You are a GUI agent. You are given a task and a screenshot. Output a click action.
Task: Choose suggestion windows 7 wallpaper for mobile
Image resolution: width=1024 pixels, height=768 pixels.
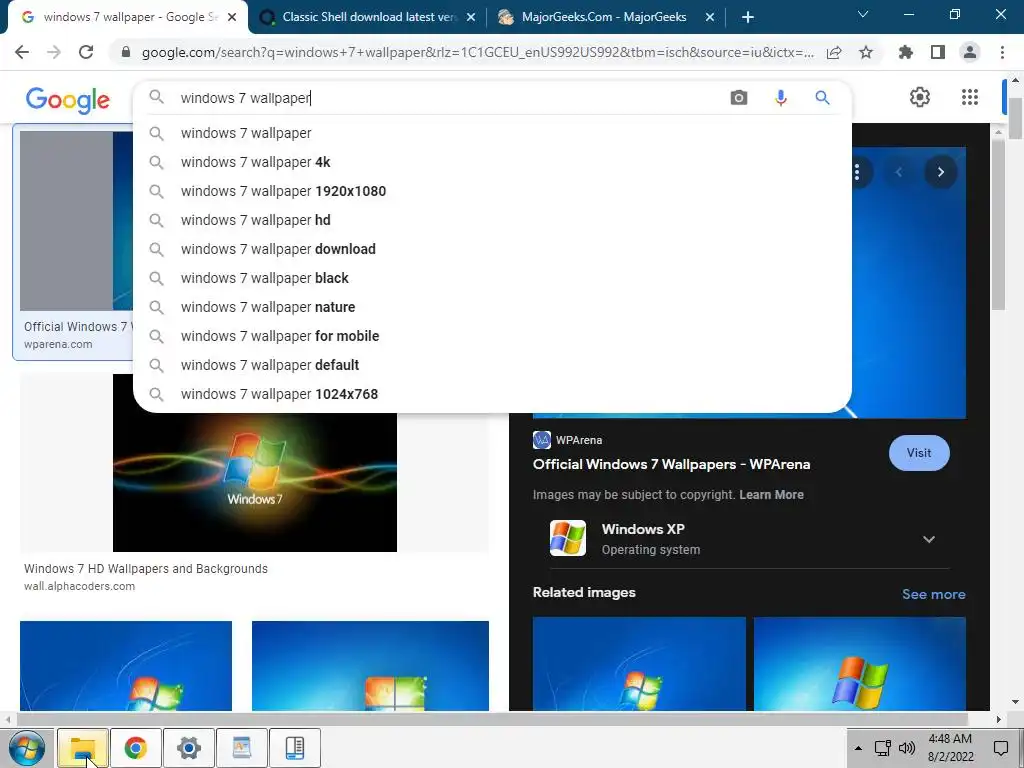pyautogui.click(x=492, y=336)
